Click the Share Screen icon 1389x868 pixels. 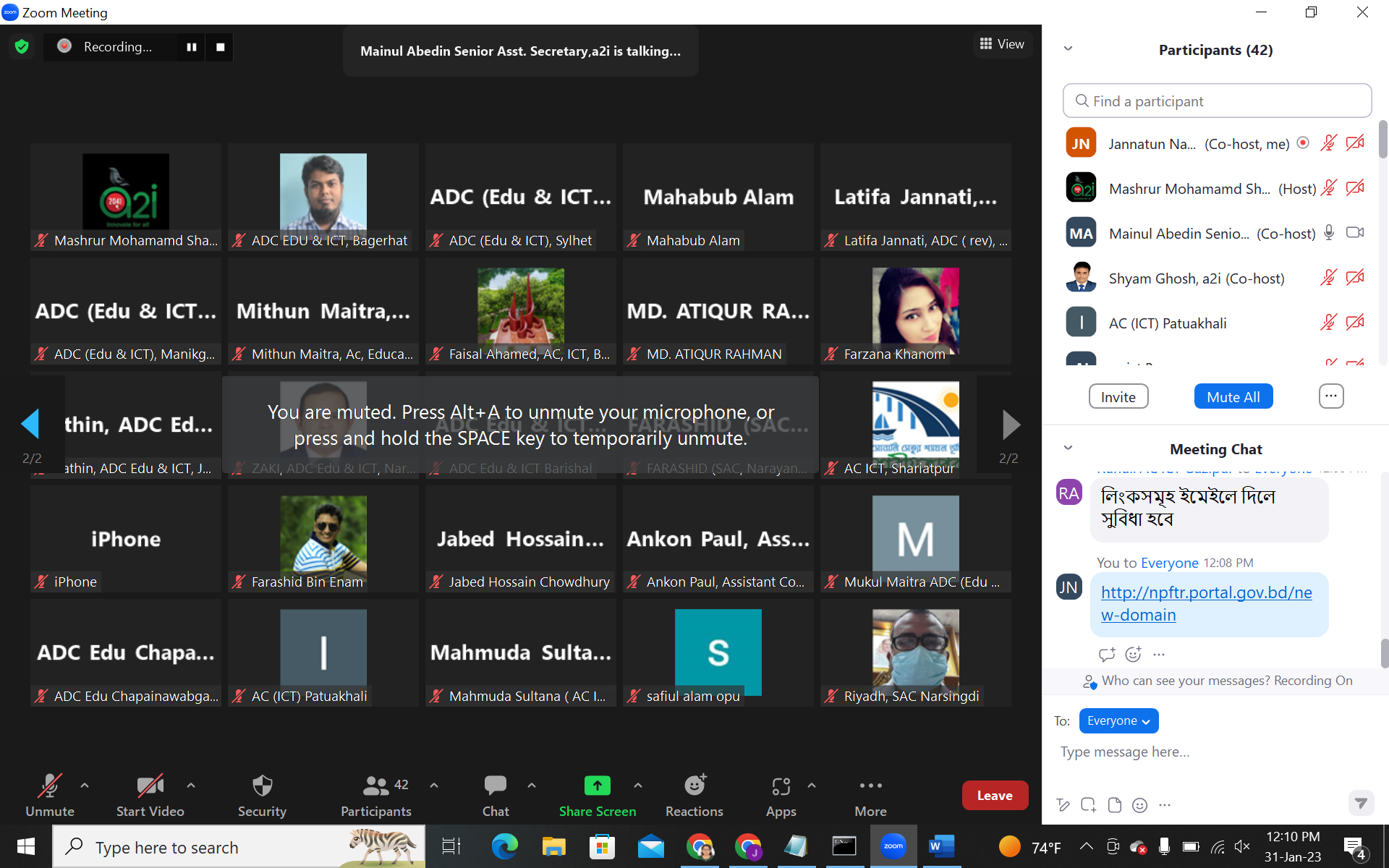click(x=597, y=786)
